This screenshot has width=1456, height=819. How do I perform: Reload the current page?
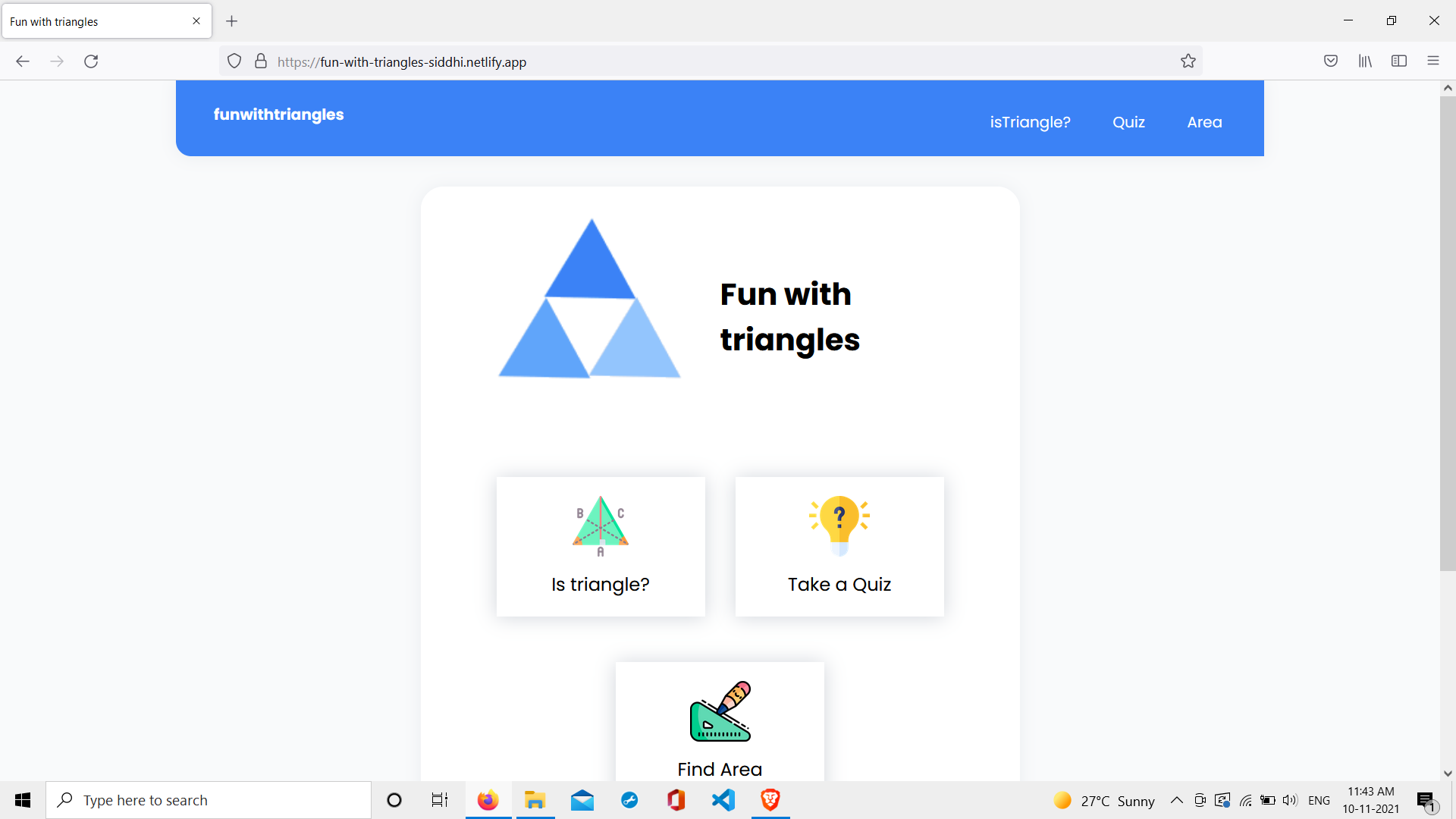(91, 61)
